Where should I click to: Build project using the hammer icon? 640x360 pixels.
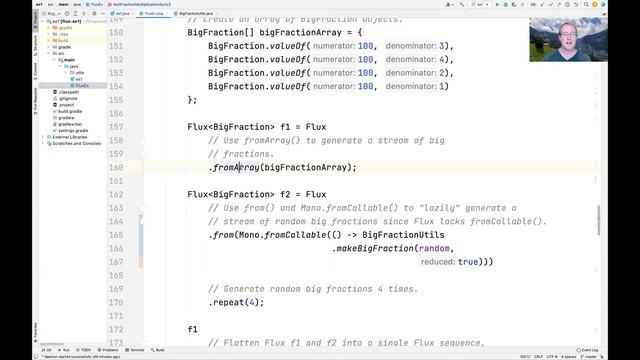click(462, 4)
